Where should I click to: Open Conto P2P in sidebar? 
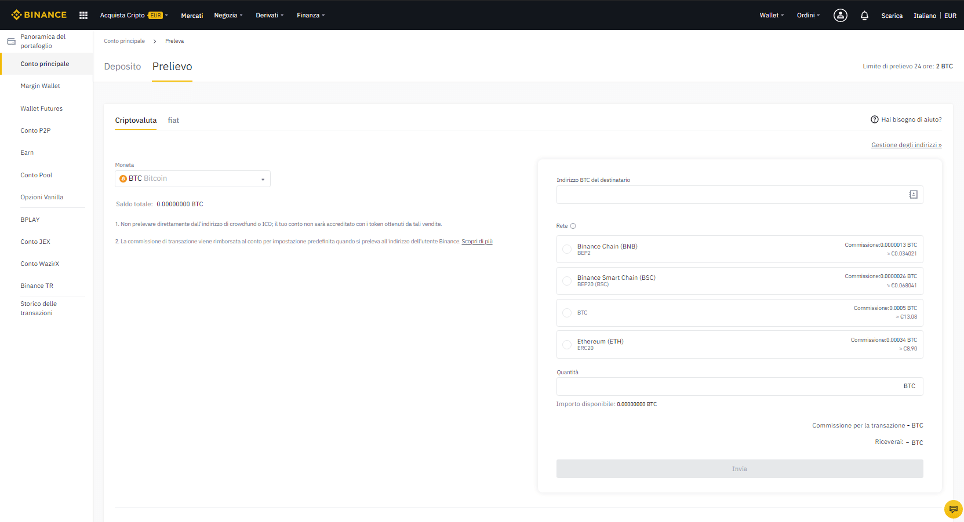pyautogui.click(x=35, y=130)
